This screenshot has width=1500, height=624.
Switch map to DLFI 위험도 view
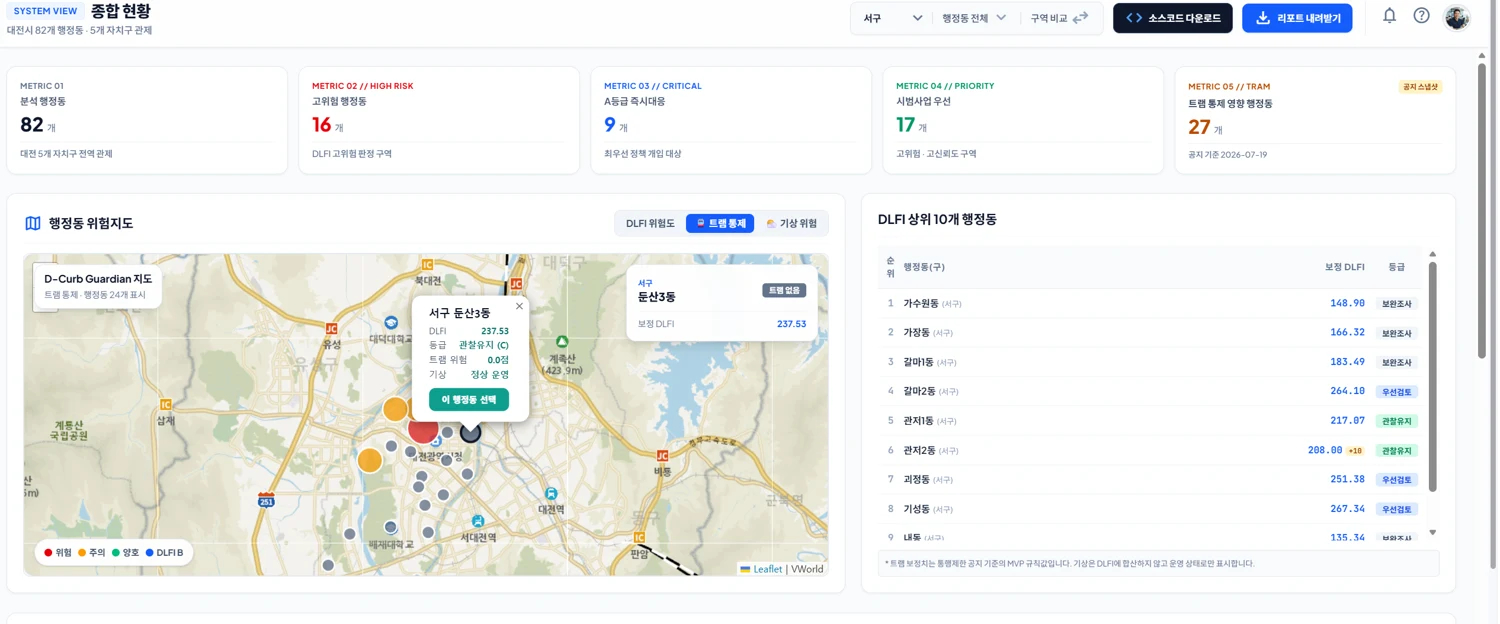pos(650,223)
